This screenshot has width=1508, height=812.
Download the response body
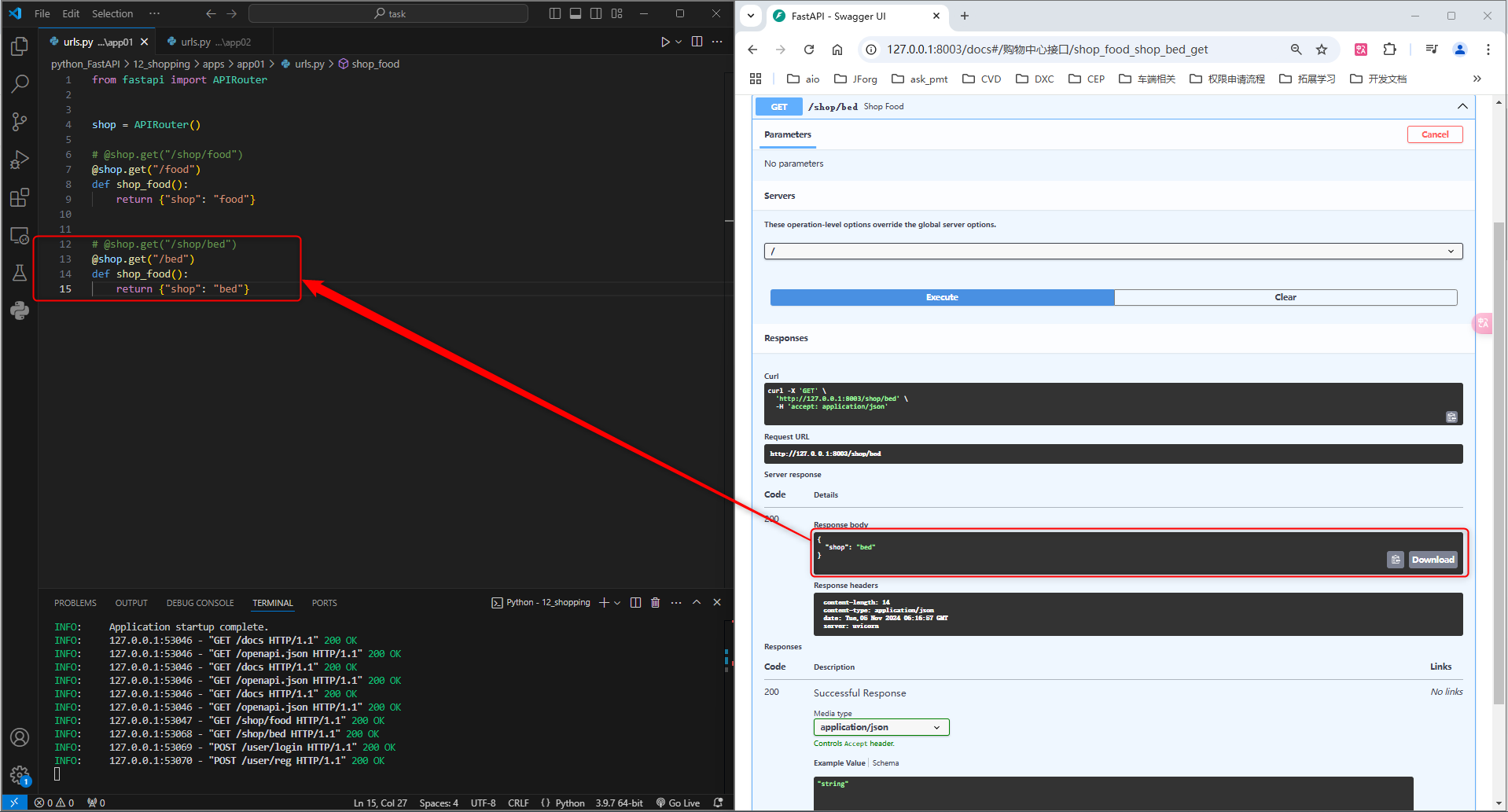(1432, 559)
